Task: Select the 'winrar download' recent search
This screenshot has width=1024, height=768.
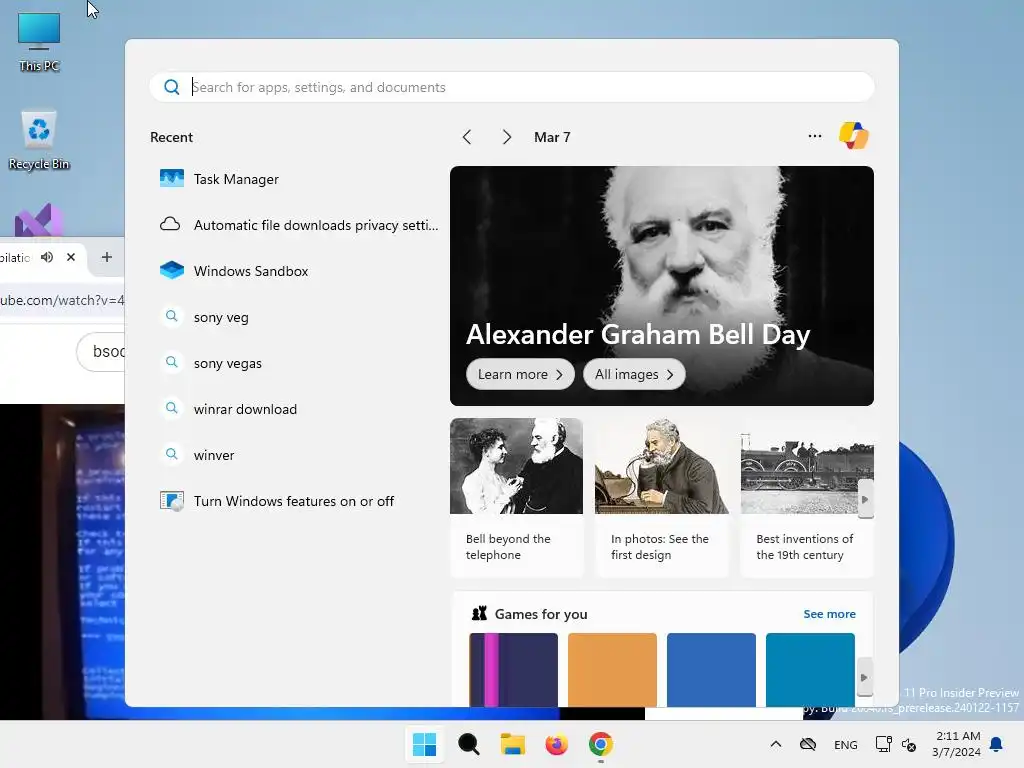Action: 295,409
